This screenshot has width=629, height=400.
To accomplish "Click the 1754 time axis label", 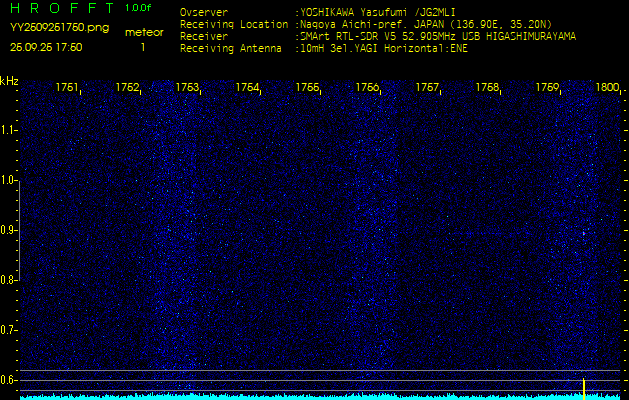I will pyautogui.click(x=247, y=87).
